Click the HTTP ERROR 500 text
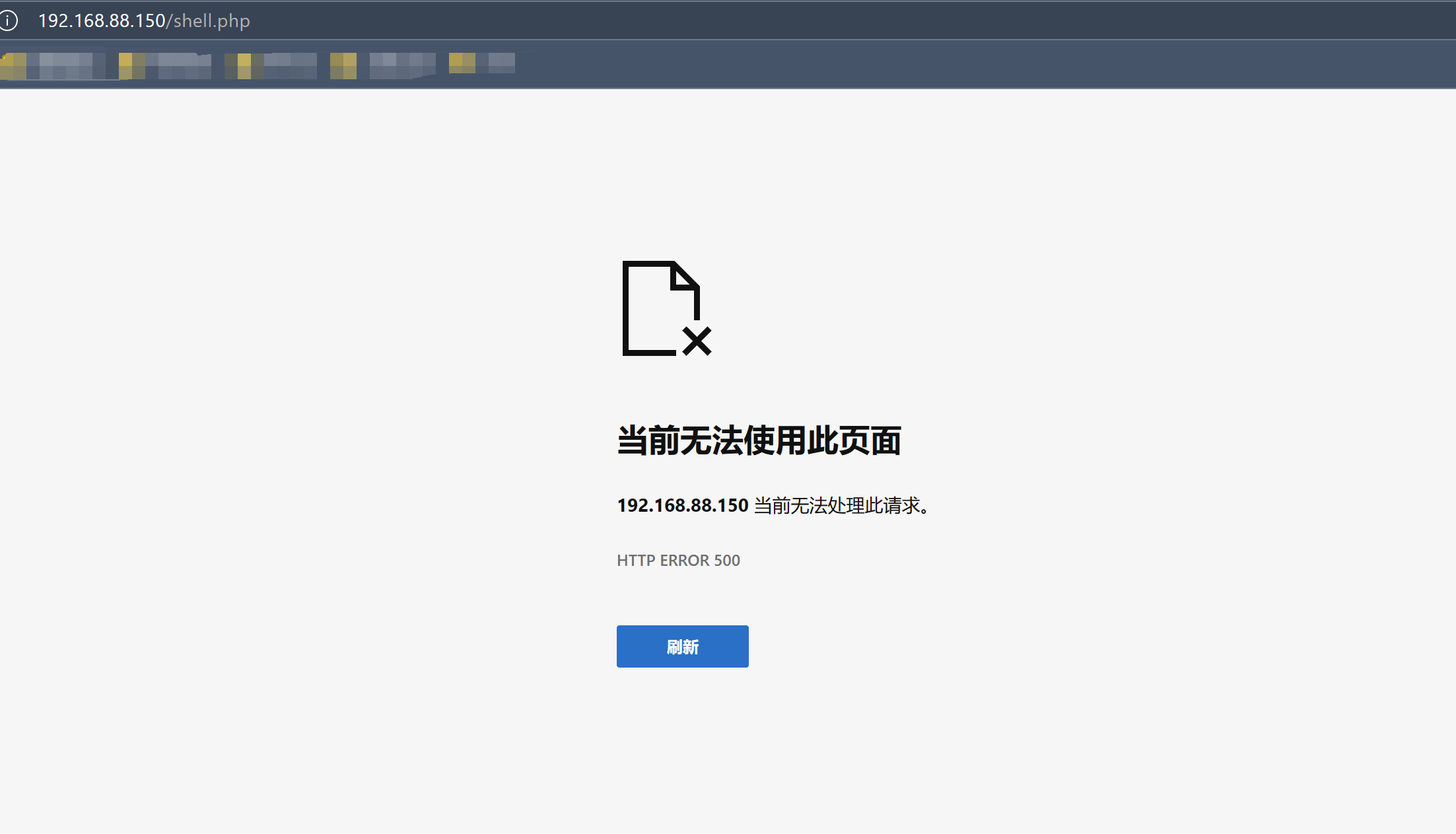This screenshot has height=834, width=1456. pos(678,560)
